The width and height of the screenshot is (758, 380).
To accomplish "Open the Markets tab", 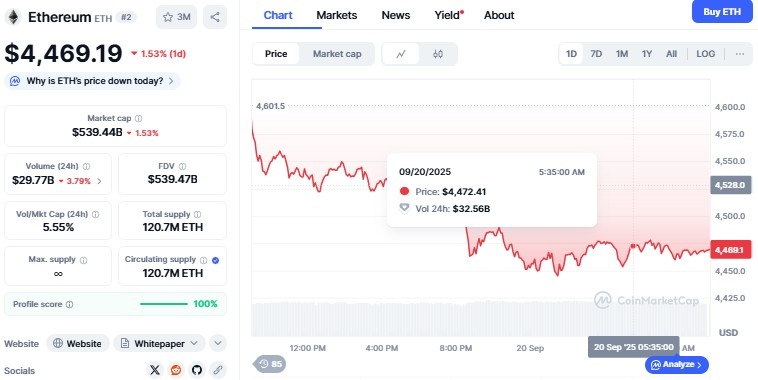I will (336, 15).
